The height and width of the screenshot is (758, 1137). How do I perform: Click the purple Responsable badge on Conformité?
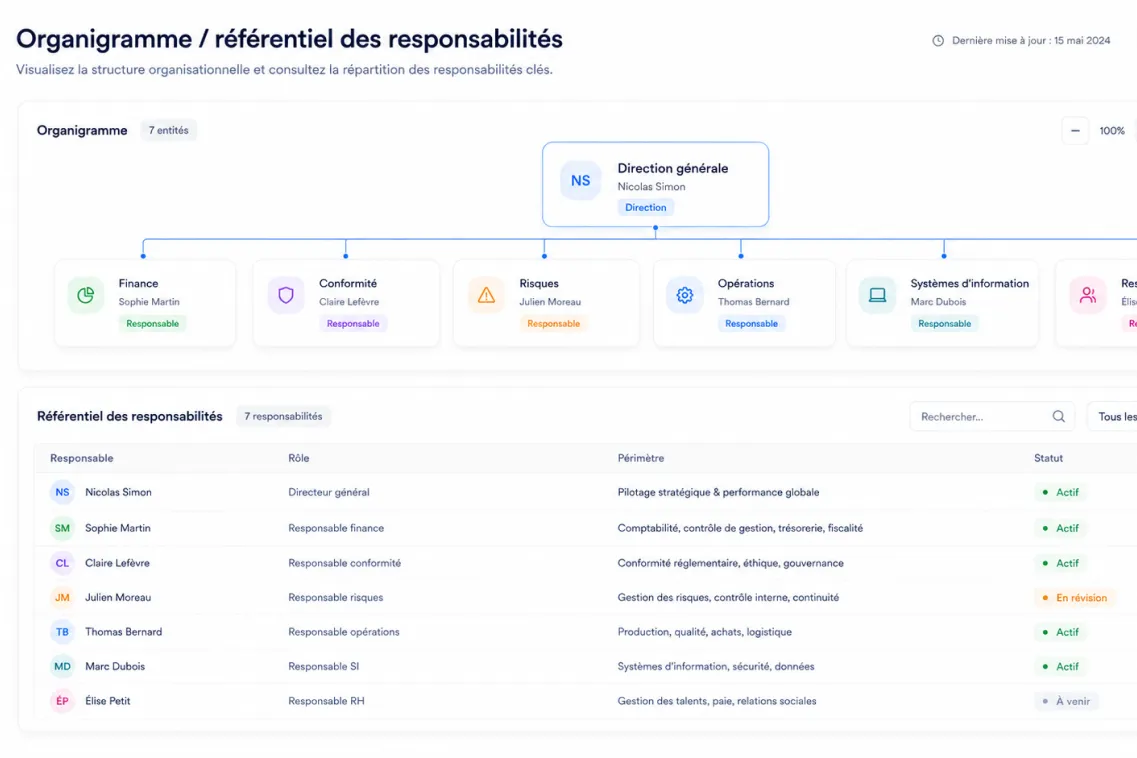(x=353, y=324)
